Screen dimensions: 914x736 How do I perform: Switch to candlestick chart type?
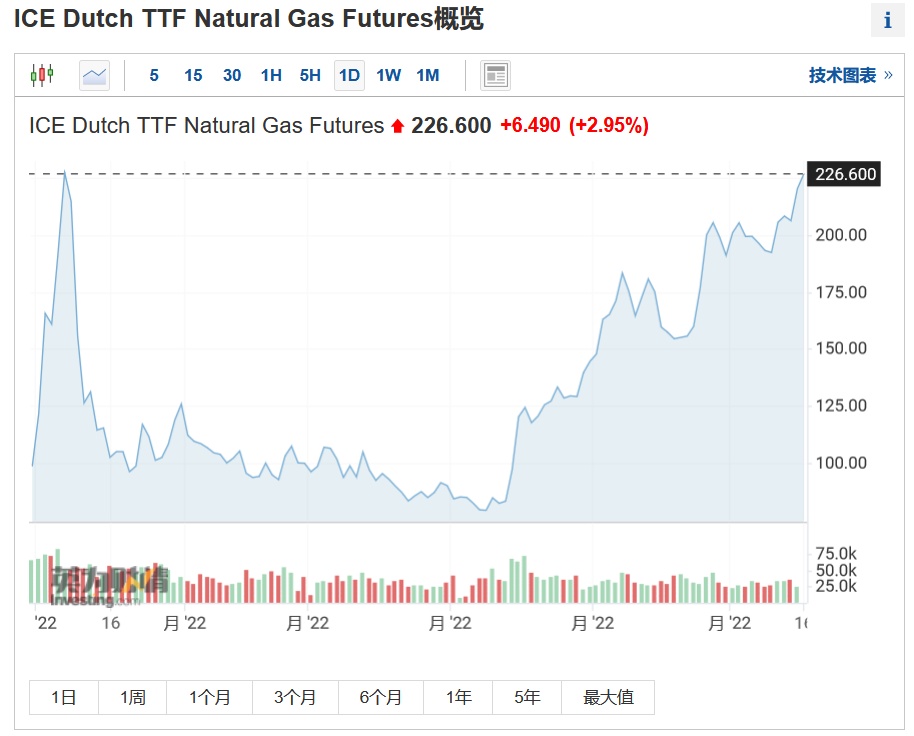click(x=41, y=75)
